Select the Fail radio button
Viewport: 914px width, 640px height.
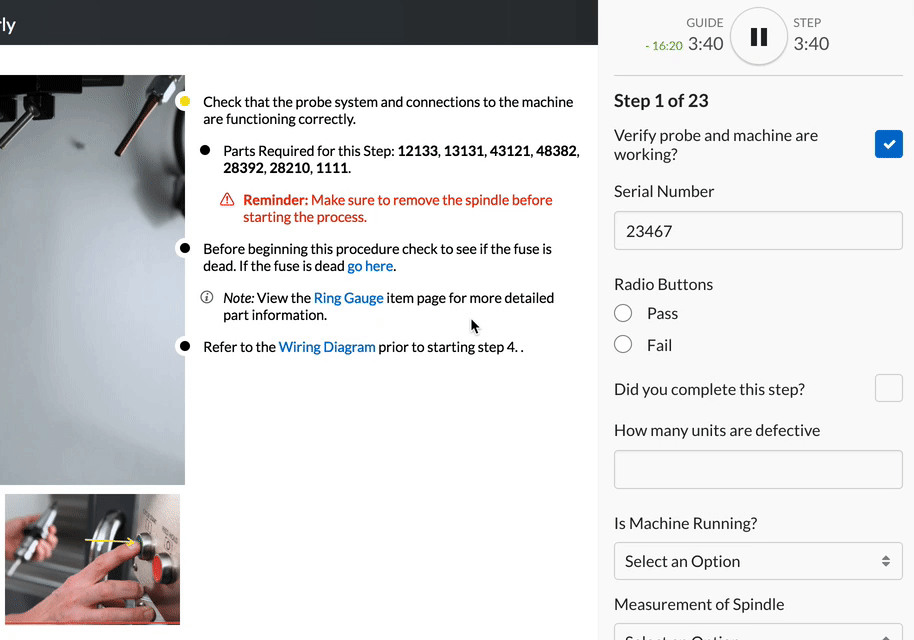(x=623, y=345)
